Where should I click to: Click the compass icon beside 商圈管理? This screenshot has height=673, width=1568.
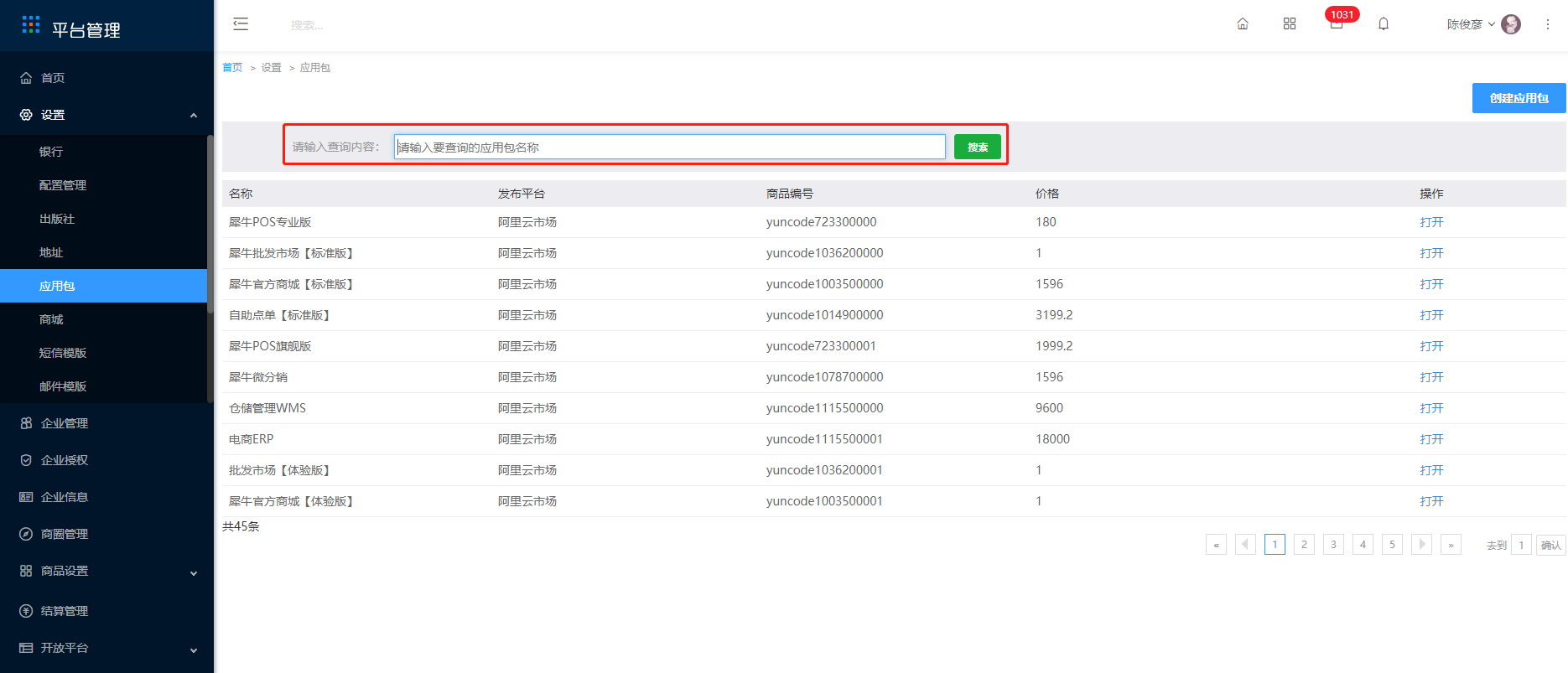(x=26, y=534)
